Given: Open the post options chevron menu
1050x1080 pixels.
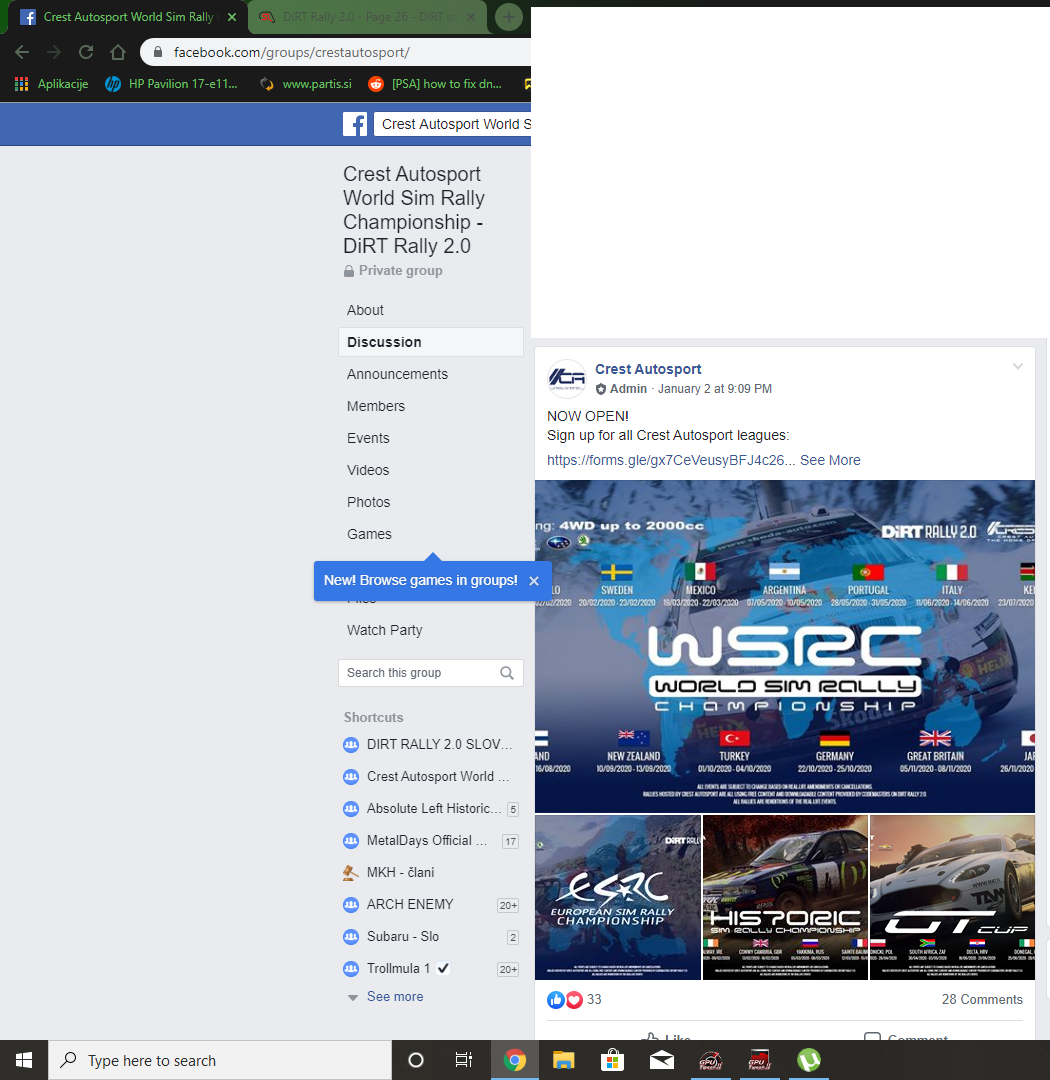Looking at the screenshot, I should coord(1018,366).
